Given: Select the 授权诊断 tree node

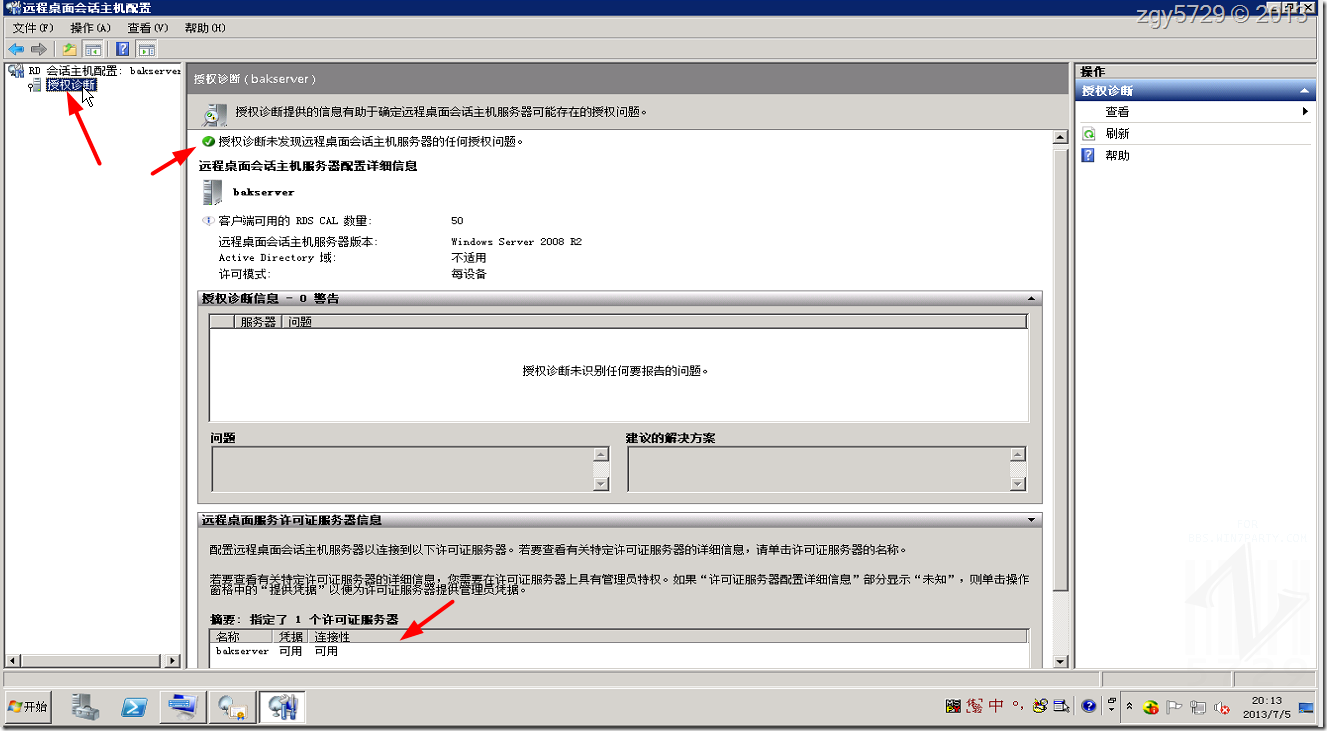Looking at the screenshot, I should pyautogui.click(x=72, y=85).
